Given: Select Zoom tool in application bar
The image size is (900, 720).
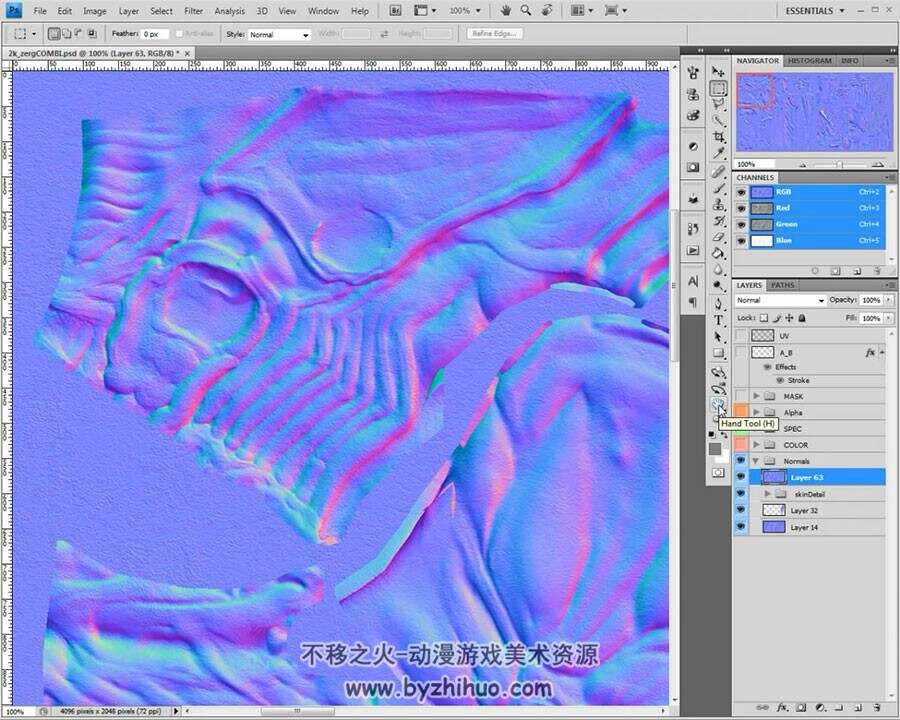Looking at the screenshot, I should coord(525,10).
